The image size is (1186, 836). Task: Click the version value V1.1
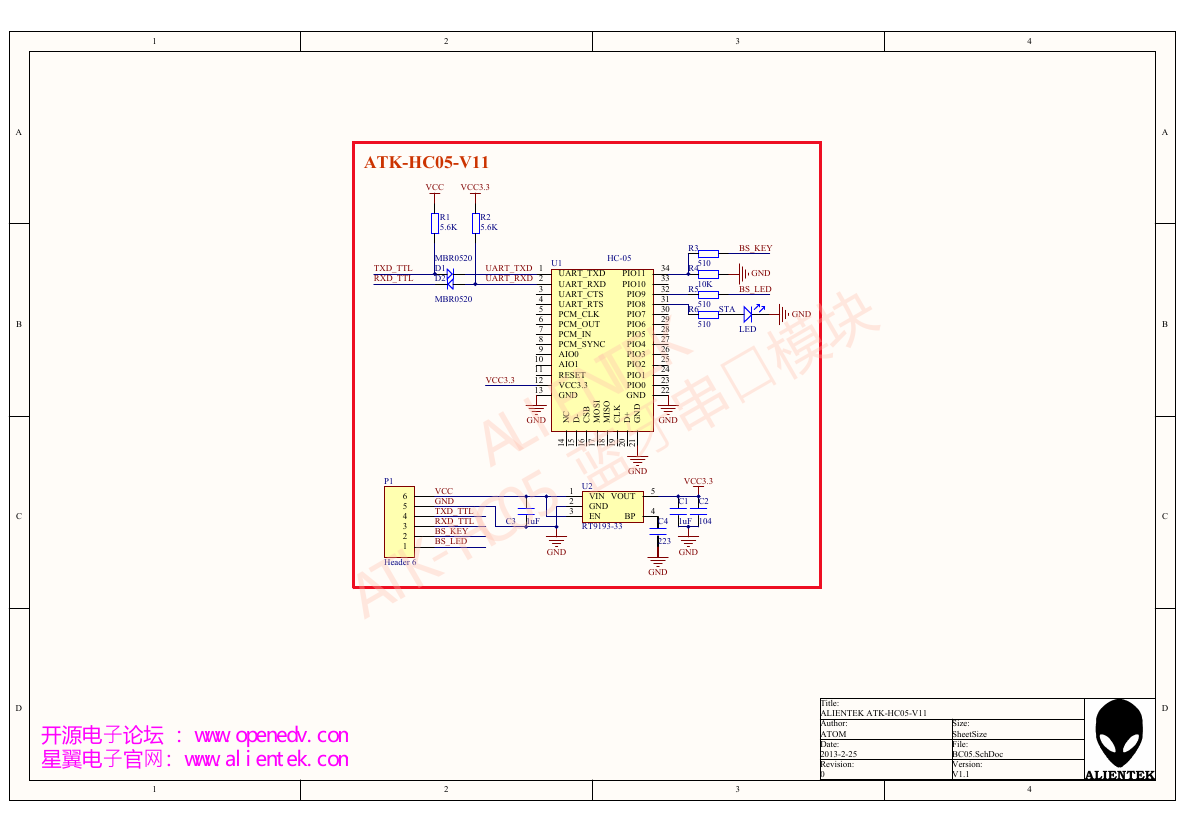pyautogui.click(x=960, y=774)
